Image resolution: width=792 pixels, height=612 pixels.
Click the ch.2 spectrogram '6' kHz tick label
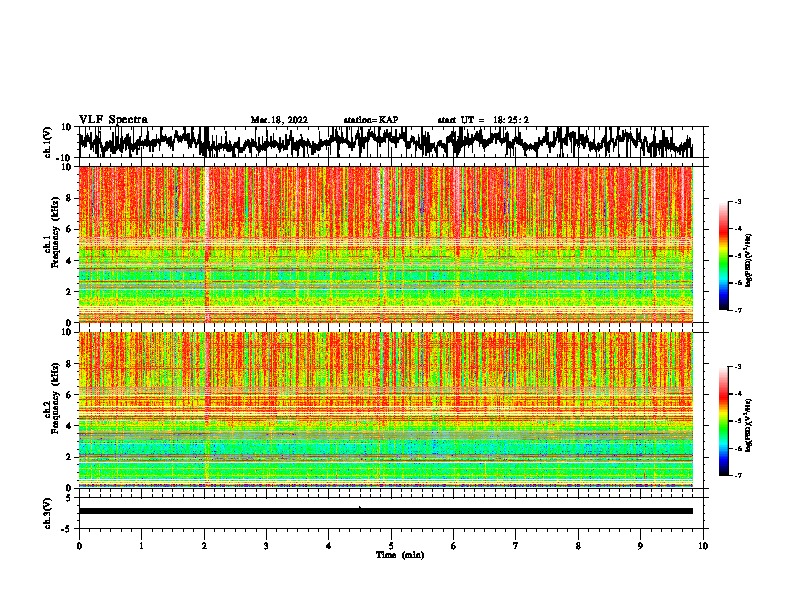click(69, 395)
